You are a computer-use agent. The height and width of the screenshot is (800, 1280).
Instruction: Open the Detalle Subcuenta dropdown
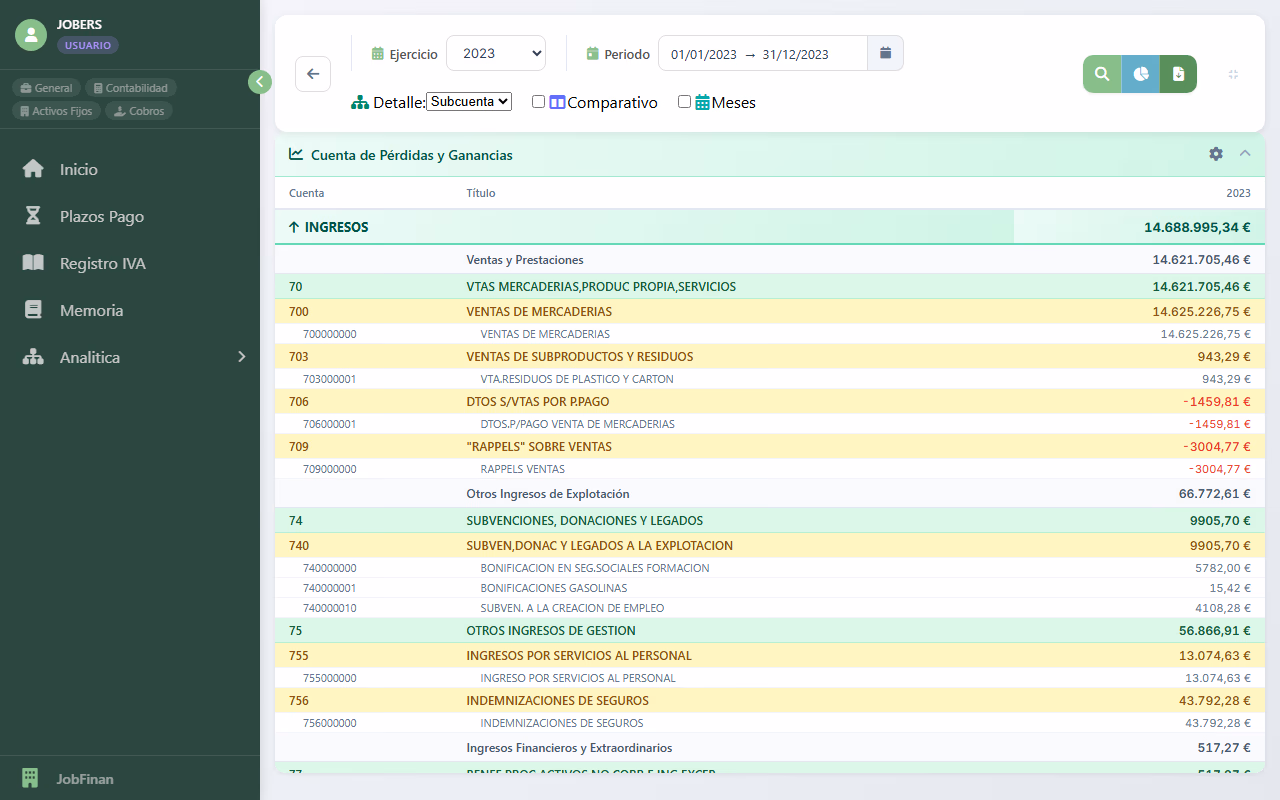469,102
